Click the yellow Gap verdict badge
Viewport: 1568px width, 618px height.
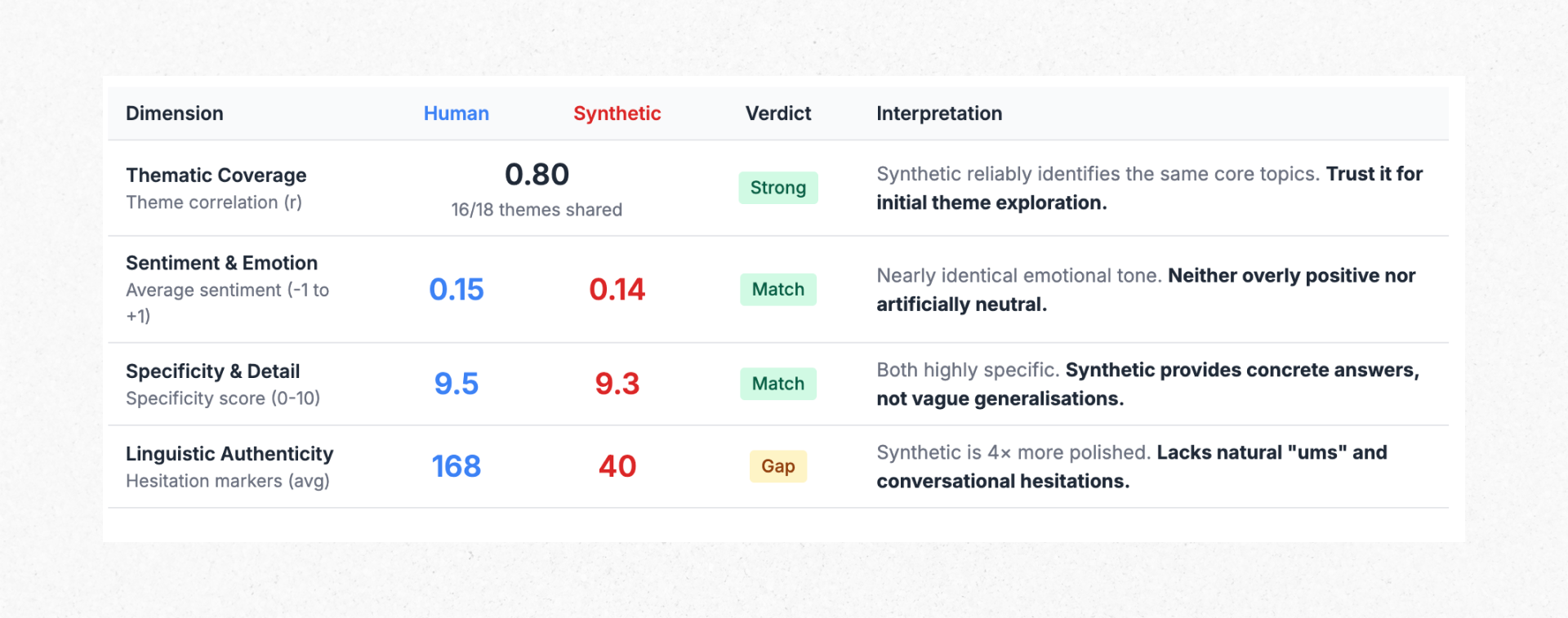coord(777,466)
